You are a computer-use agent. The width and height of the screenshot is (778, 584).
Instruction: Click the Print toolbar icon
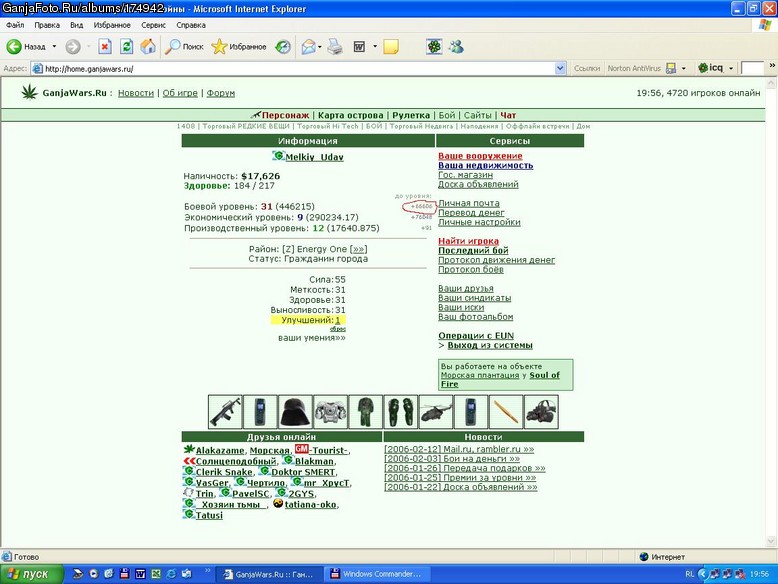(335, 47)
